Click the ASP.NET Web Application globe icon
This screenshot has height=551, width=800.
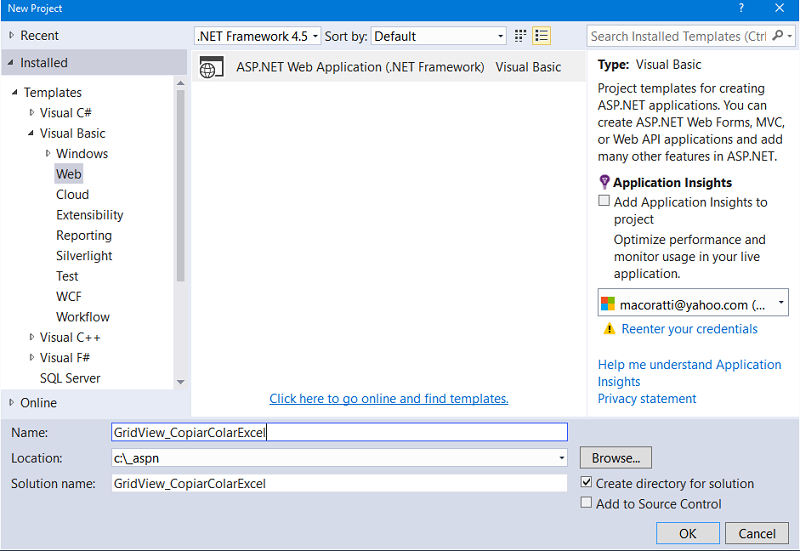211,67
